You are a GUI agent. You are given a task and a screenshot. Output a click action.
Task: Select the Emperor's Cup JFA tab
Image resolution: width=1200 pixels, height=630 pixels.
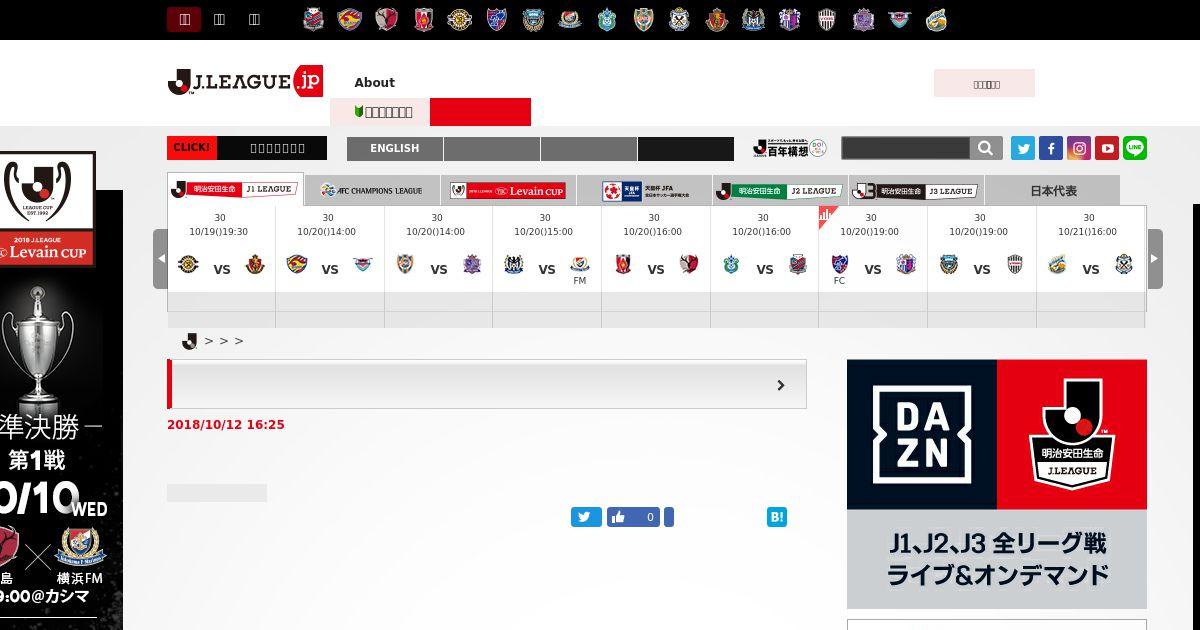[644, 190]
